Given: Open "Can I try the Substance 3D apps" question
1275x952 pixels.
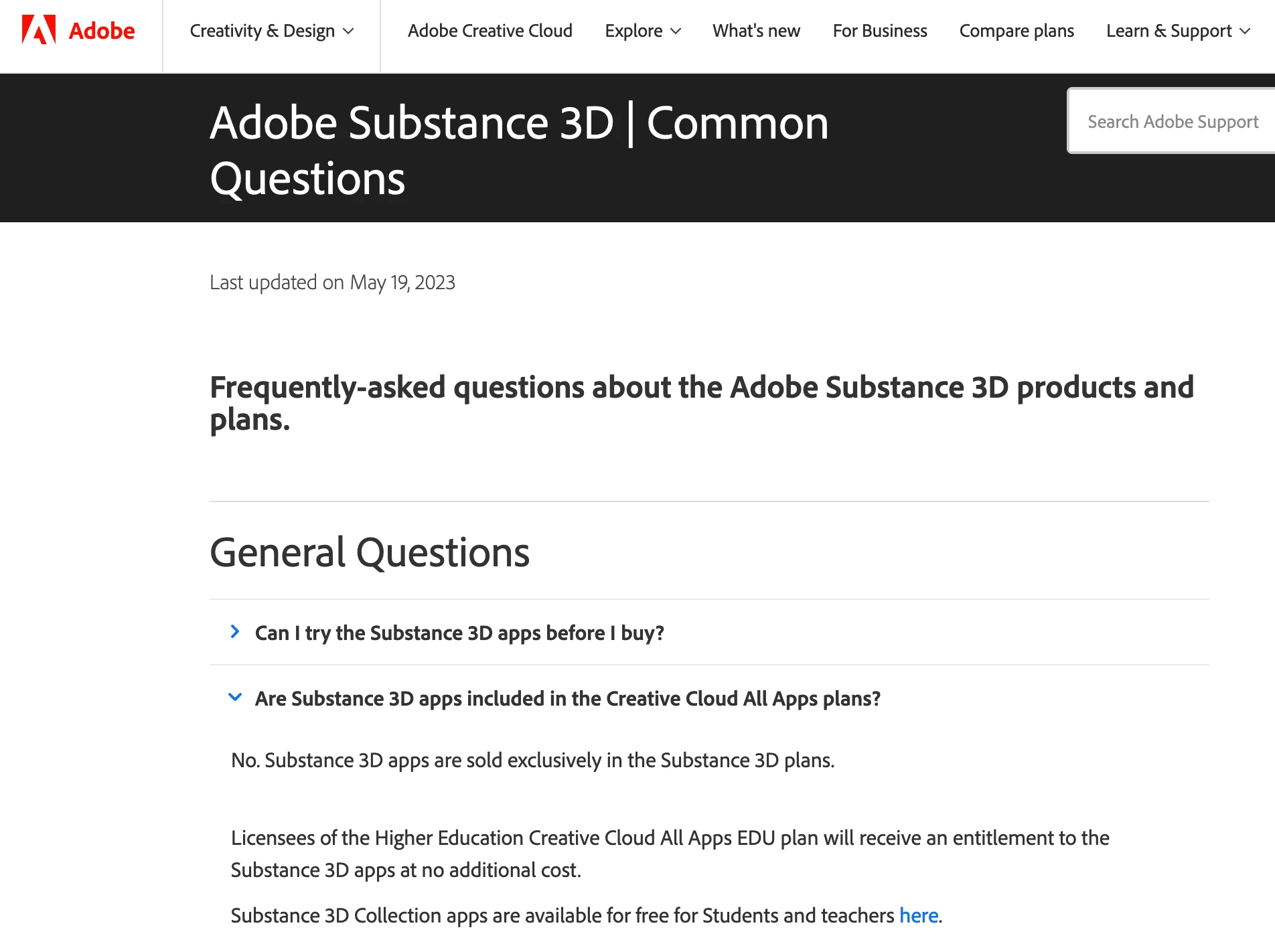Looking at the screenshot, I should tap(459, 633).
